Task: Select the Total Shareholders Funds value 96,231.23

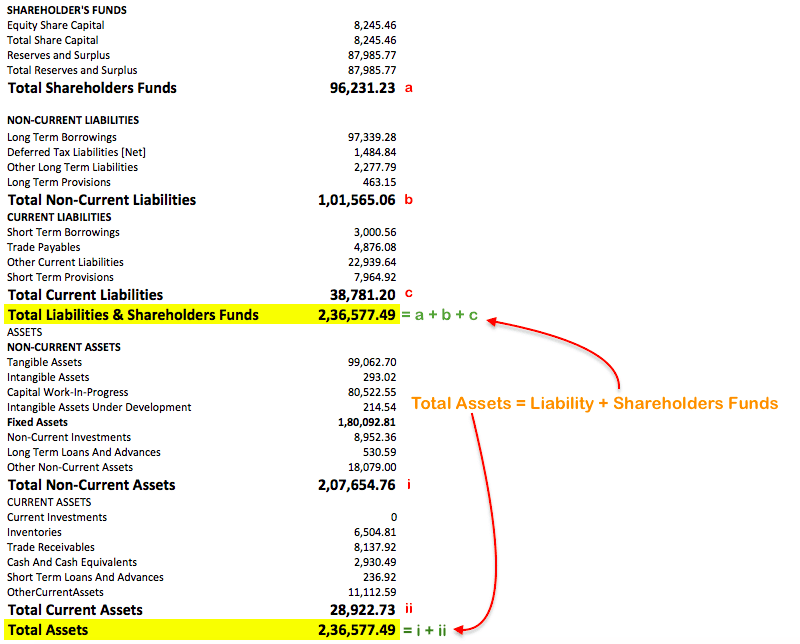Action: 362,88
